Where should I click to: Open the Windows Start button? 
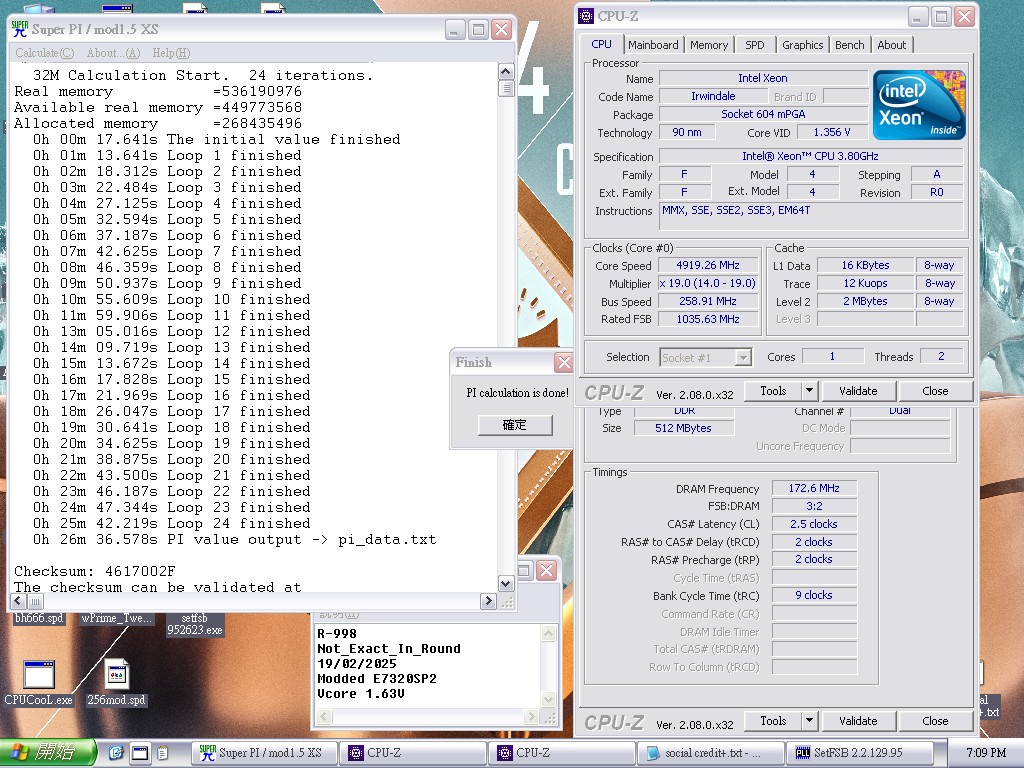pyautogui.click(x=48, y=753)
